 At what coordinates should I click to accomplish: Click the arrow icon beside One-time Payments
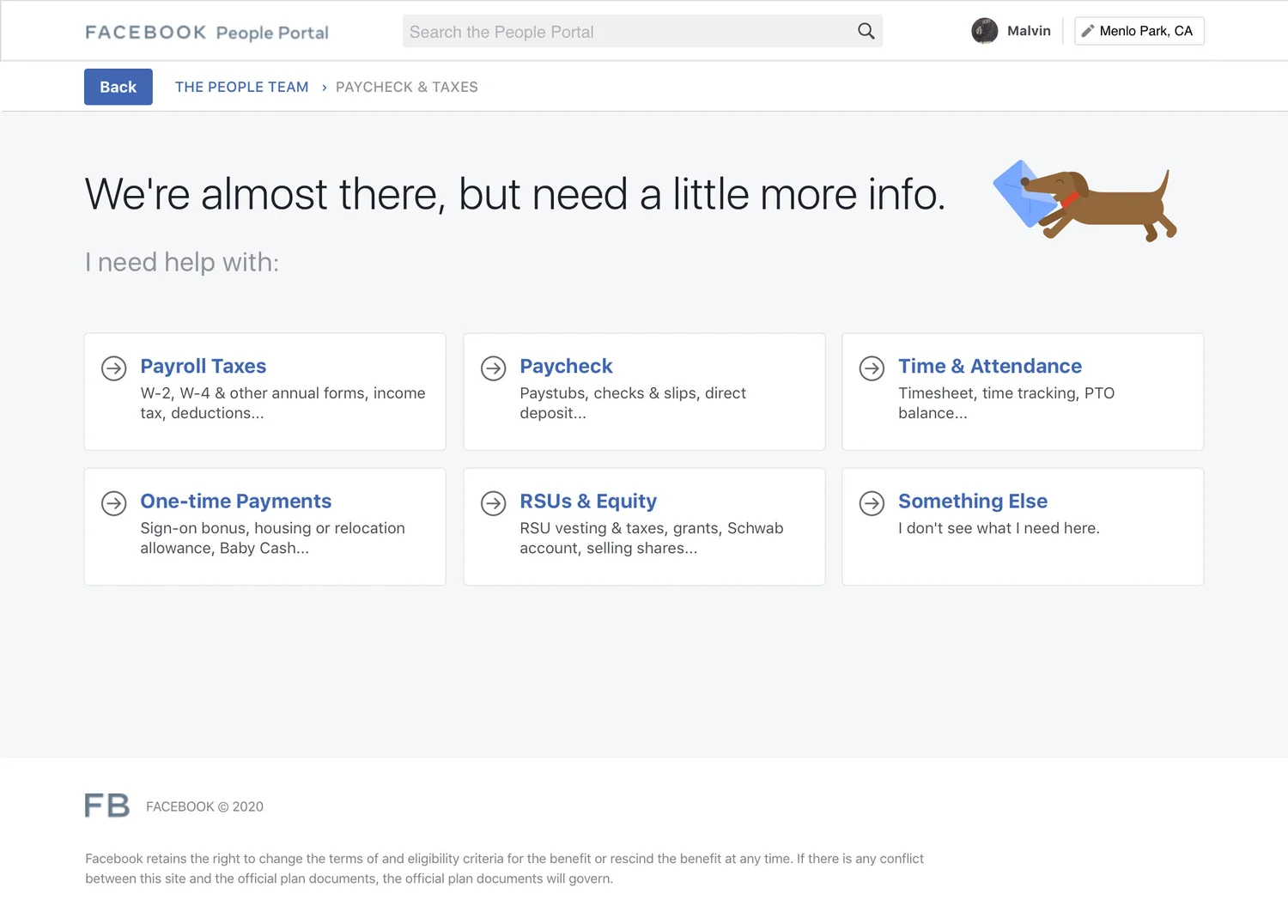pyautogui.click(x=114, y=503)
